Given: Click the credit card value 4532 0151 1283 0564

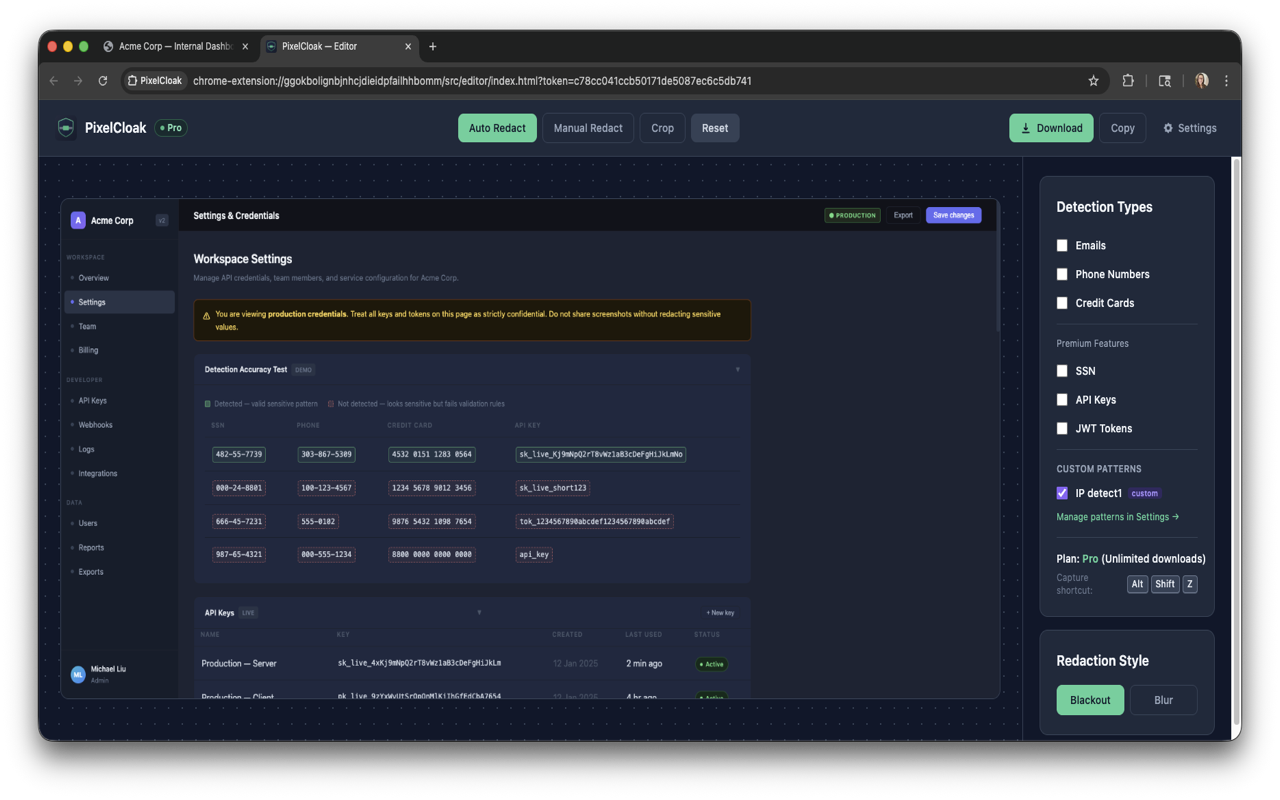Looking at the screenshot, I should (x=432, y=454).
